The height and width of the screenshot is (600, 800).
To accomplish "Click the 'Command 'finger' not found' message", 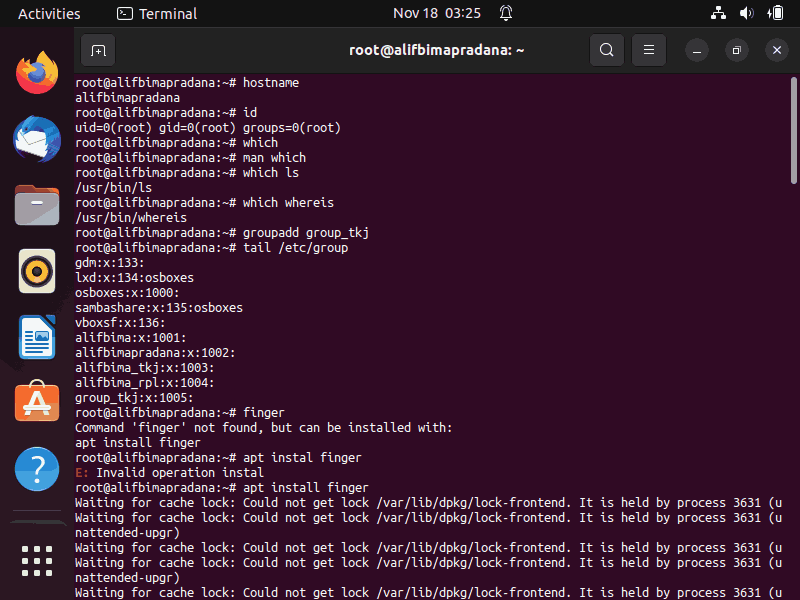I will (264, 428).
